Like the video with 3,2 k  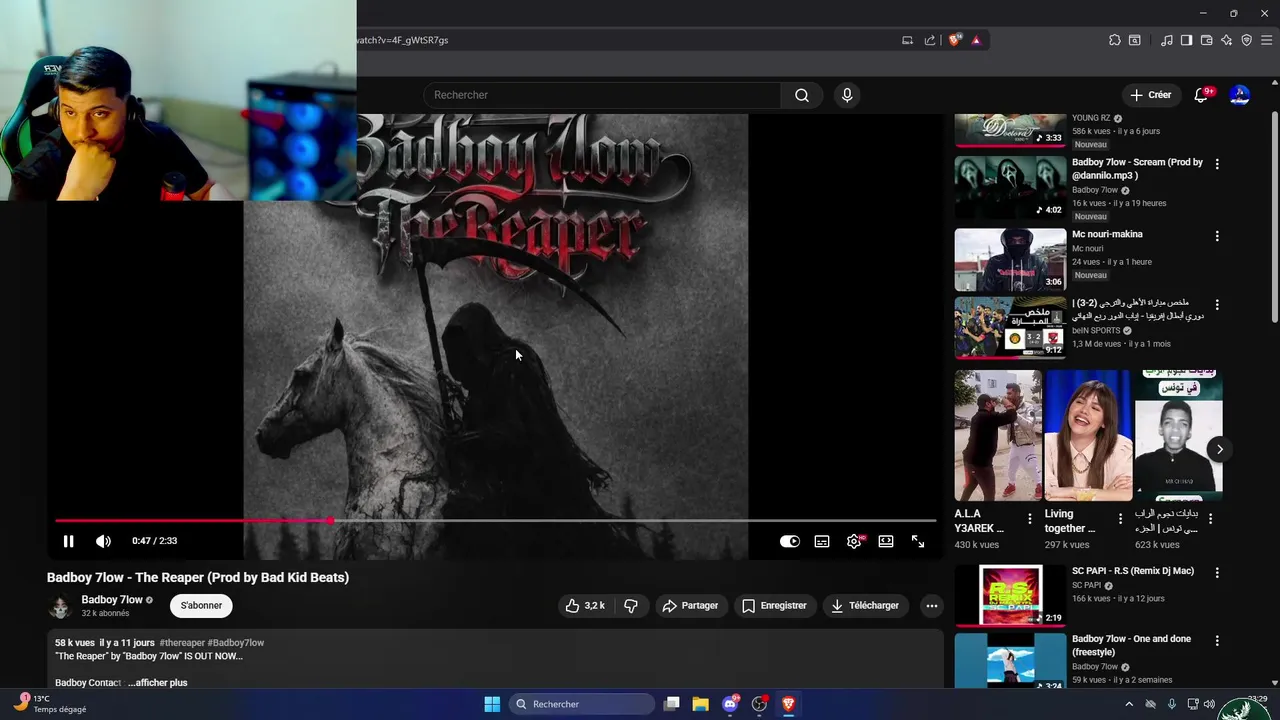[x=585, y=605]
